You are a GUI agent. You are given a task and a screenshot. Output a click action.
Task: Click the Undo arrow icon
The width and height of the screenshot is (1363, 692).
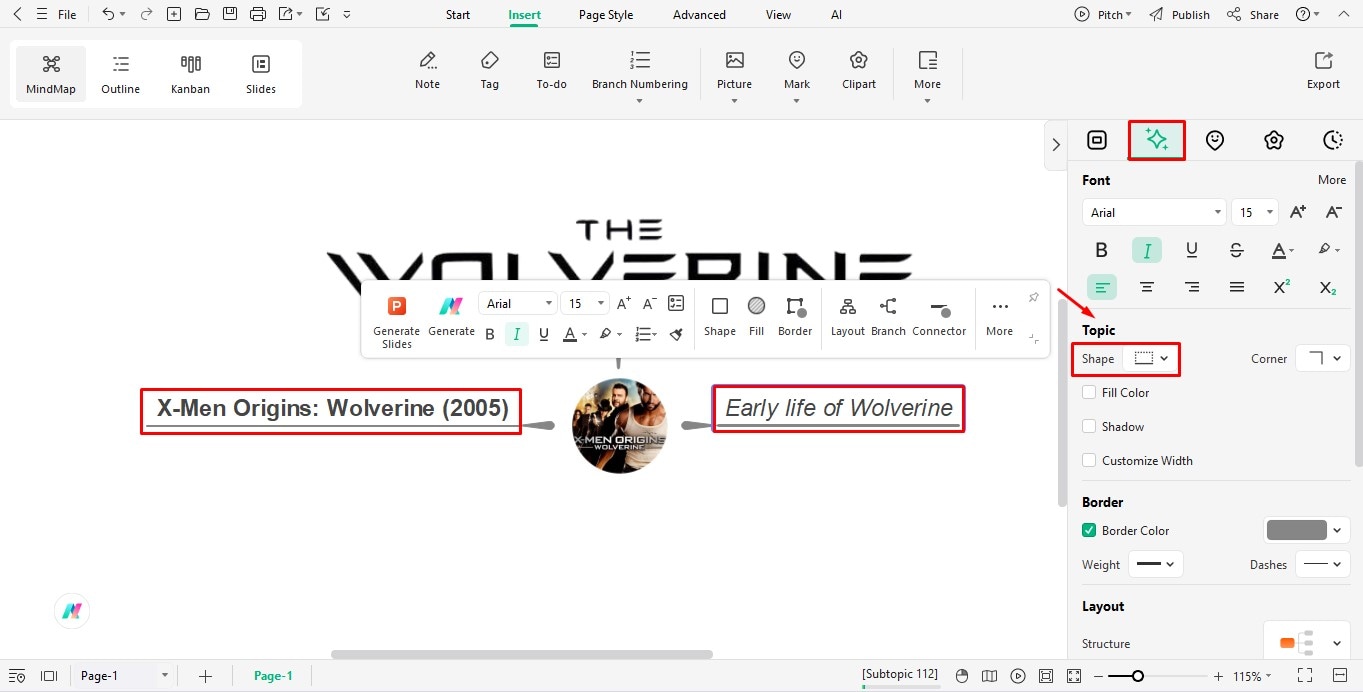coord(108,14)
